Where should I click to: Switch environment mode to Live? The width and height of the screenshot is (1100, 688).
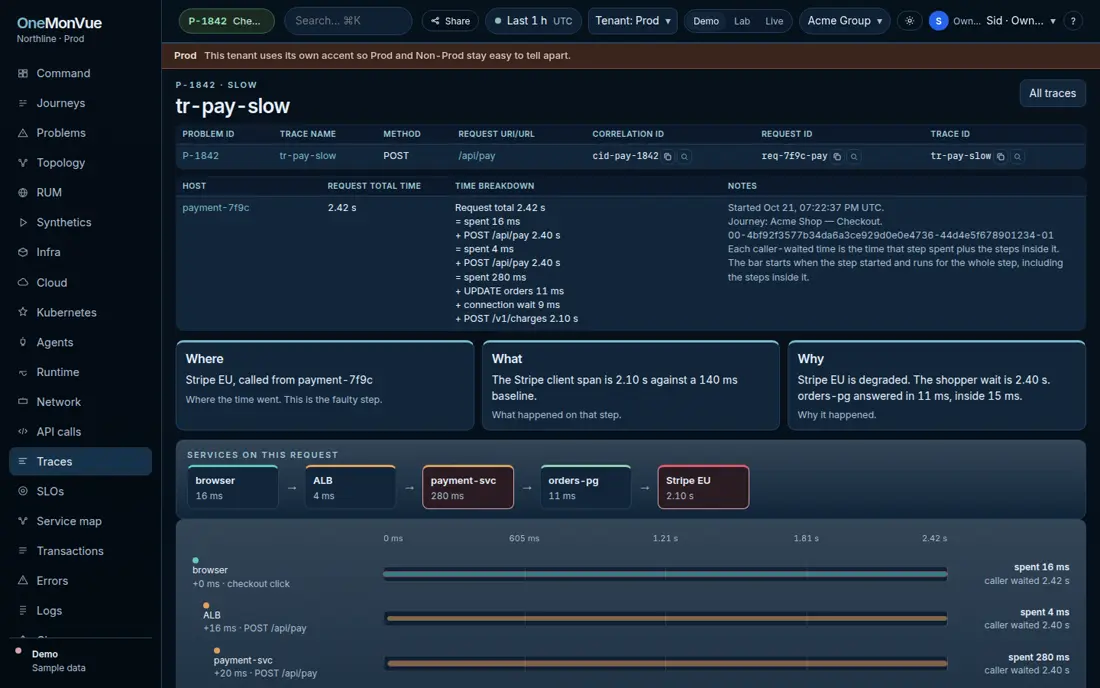774,21
